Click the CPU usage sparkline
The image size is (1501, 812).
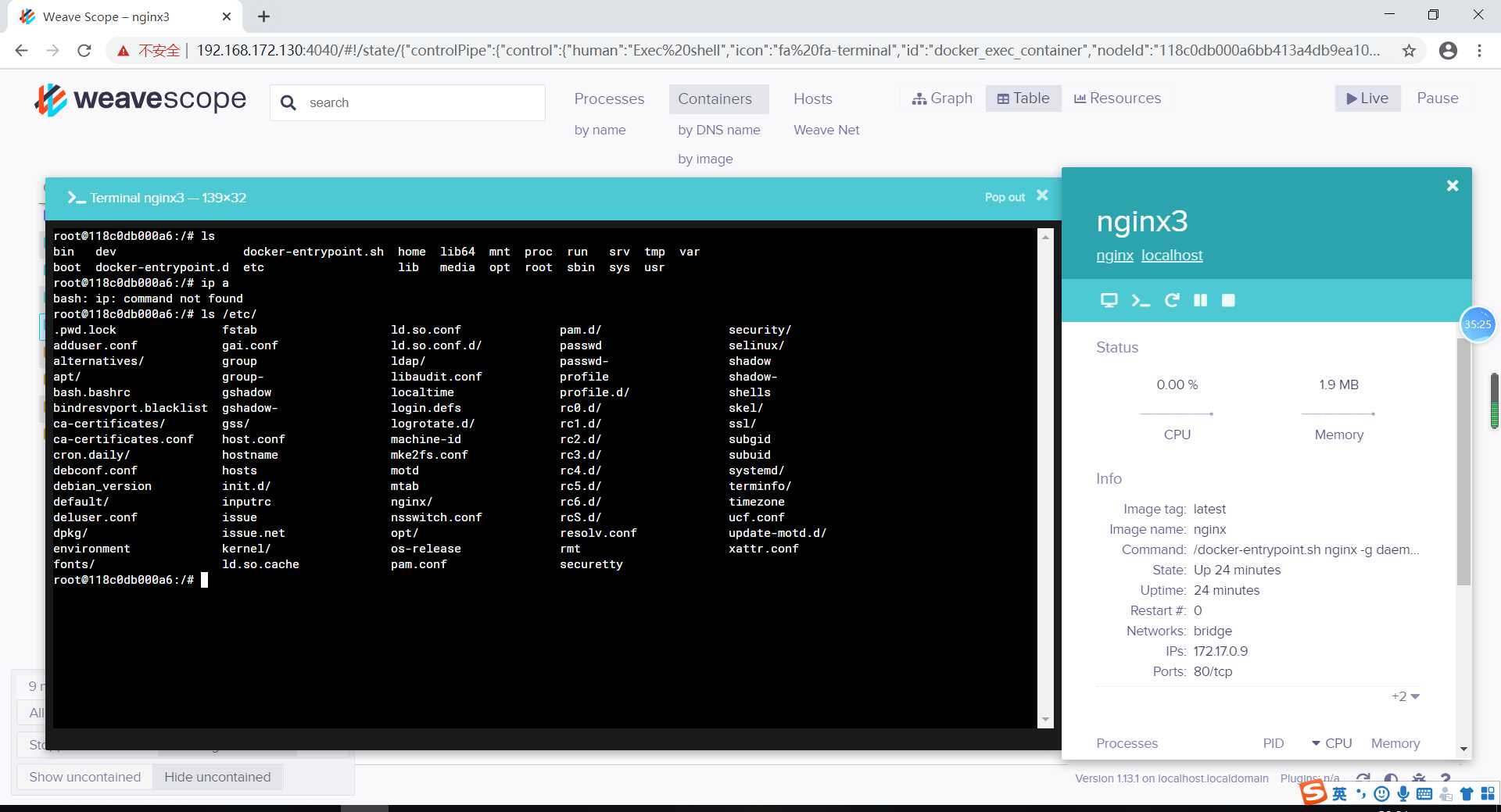[x=1177, y=413]
